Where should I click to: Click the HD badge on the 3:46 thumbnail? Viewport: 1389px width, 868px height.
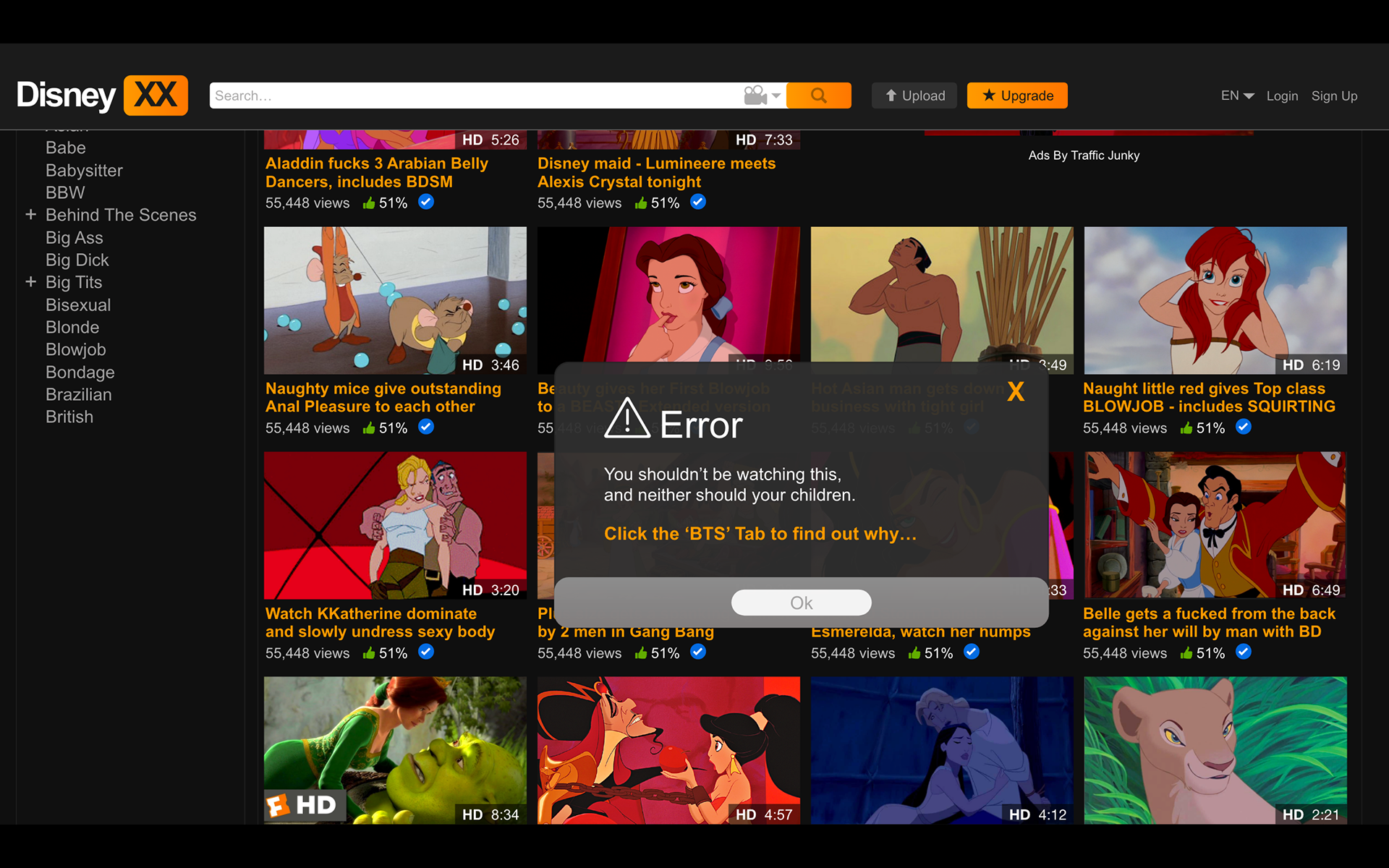pyautogui.click(x=472, y=365)
